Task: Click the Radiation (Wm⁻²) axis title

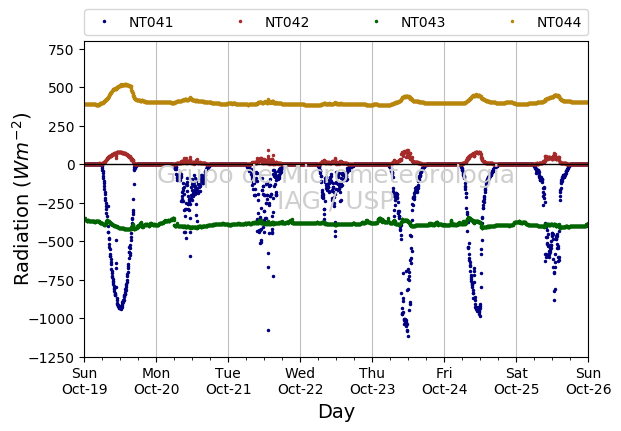Action: [21, 199]
